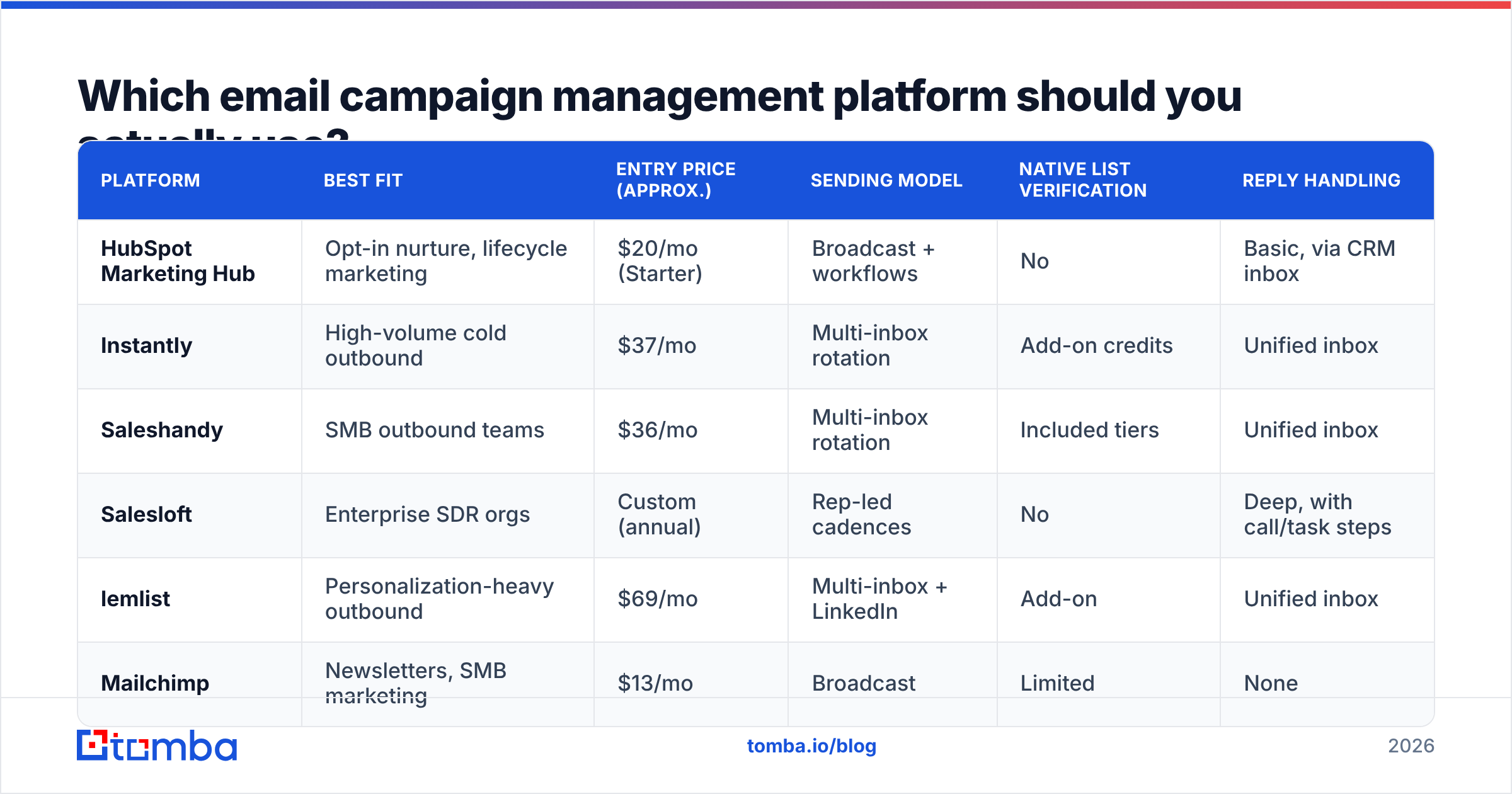Click the tomba logo
Screen dimensions: 1512x794
[x=157, y=745]
